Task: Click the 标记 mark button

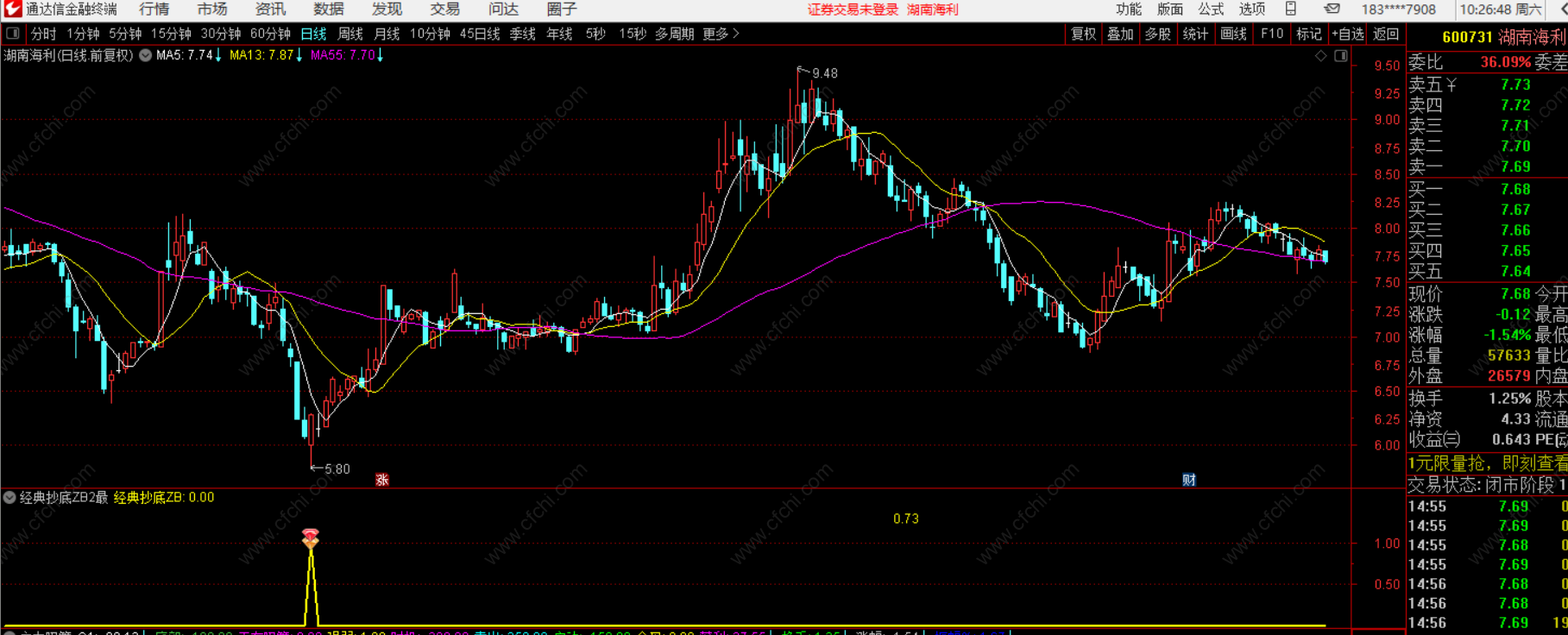Action: tap(1308, 34)
